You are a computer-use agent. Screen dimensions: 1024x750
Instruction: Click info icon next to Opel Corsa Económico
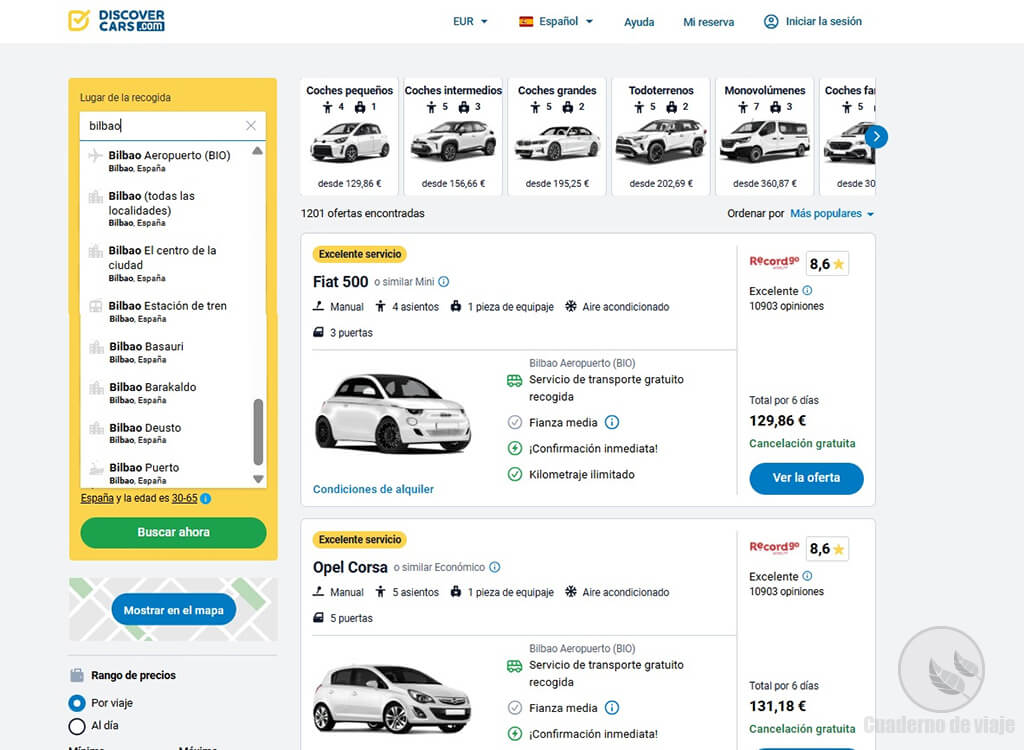[x=495, y=567]
